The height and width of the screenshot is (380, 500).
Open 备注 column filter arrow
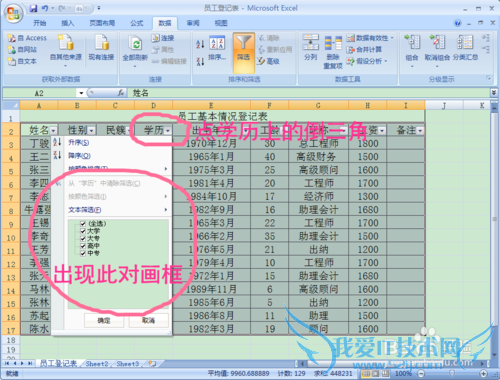[x=420, y=130]
